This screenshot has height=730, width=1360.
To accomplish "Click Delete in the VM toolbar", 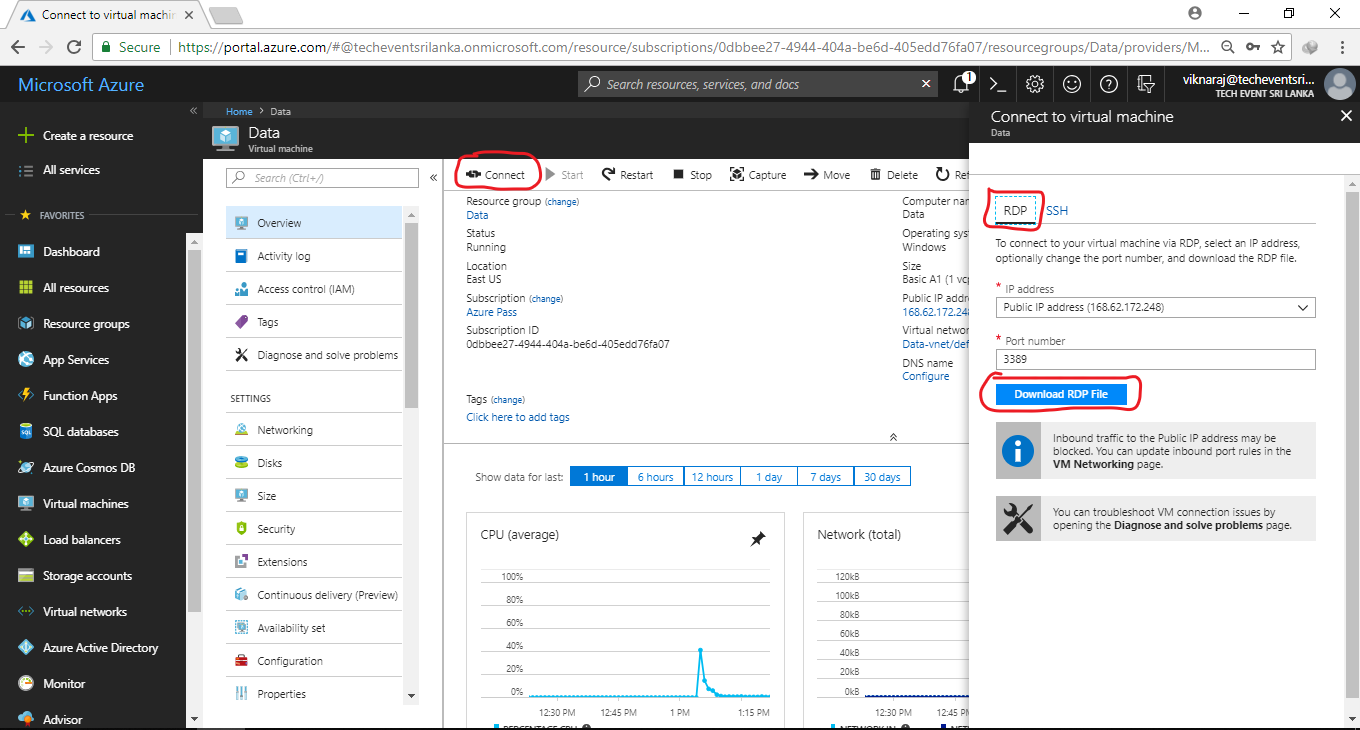I will coord(893,175).
